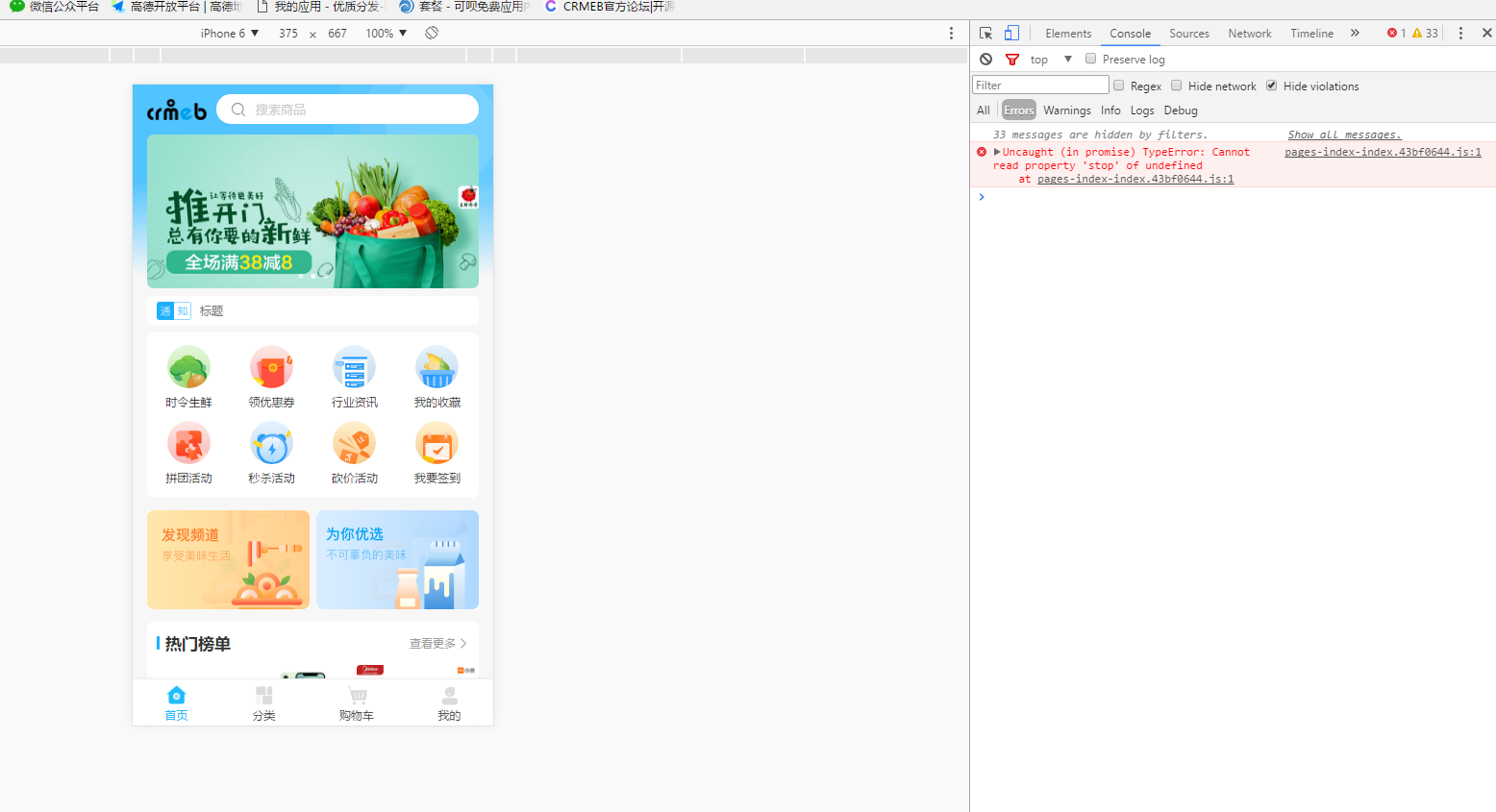
Task: Expand the Uncaught TypeError message triangle
Action: click(998, 152)
